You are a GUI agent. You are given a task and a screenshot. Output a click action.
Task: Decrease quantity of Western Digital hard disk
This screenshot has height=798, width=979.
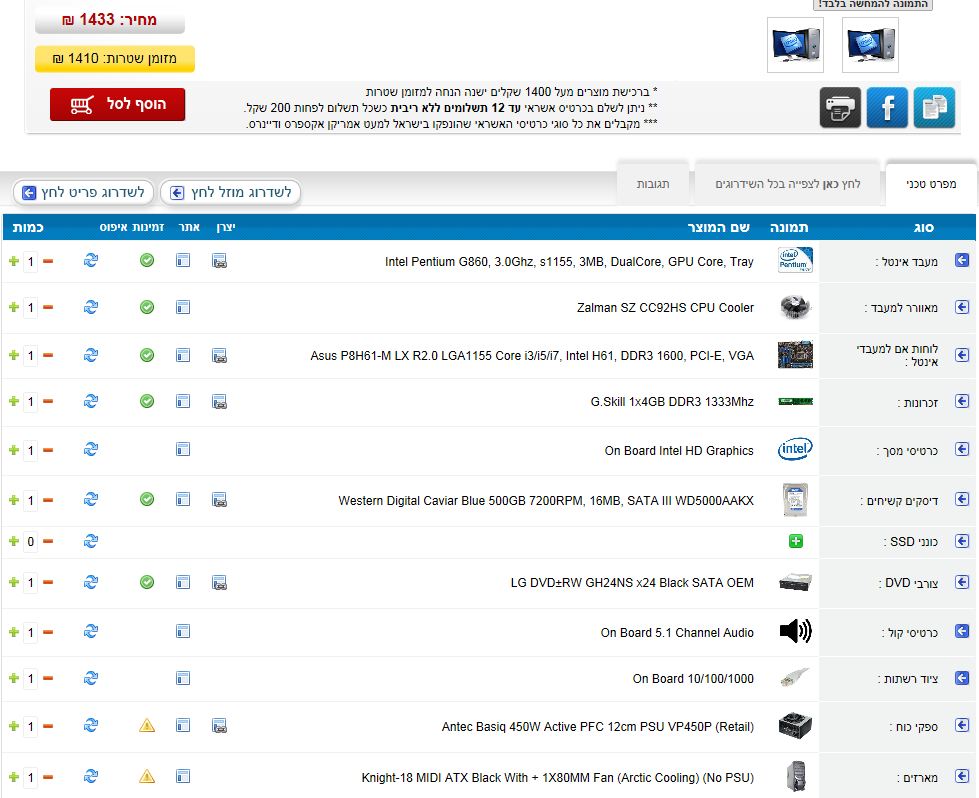click(47, 500)
